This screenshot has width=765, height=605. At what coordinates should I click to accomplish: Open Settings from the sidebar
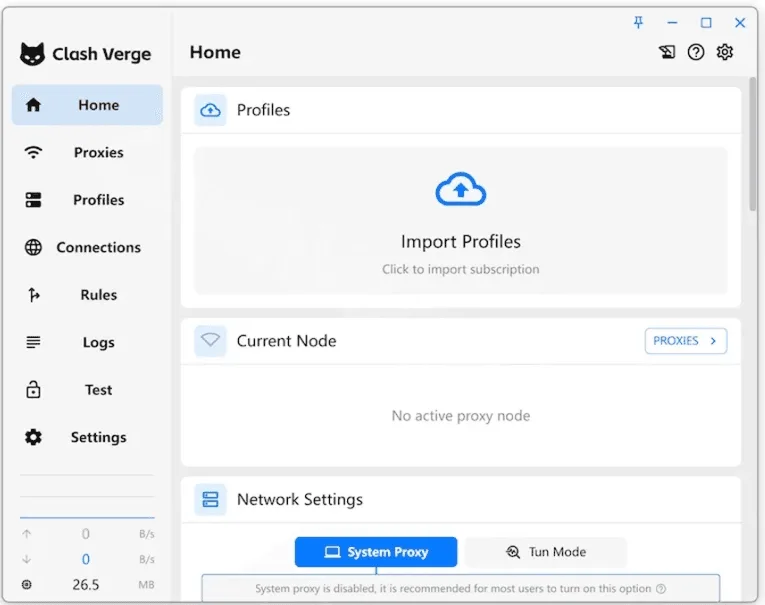coord(87,437)
